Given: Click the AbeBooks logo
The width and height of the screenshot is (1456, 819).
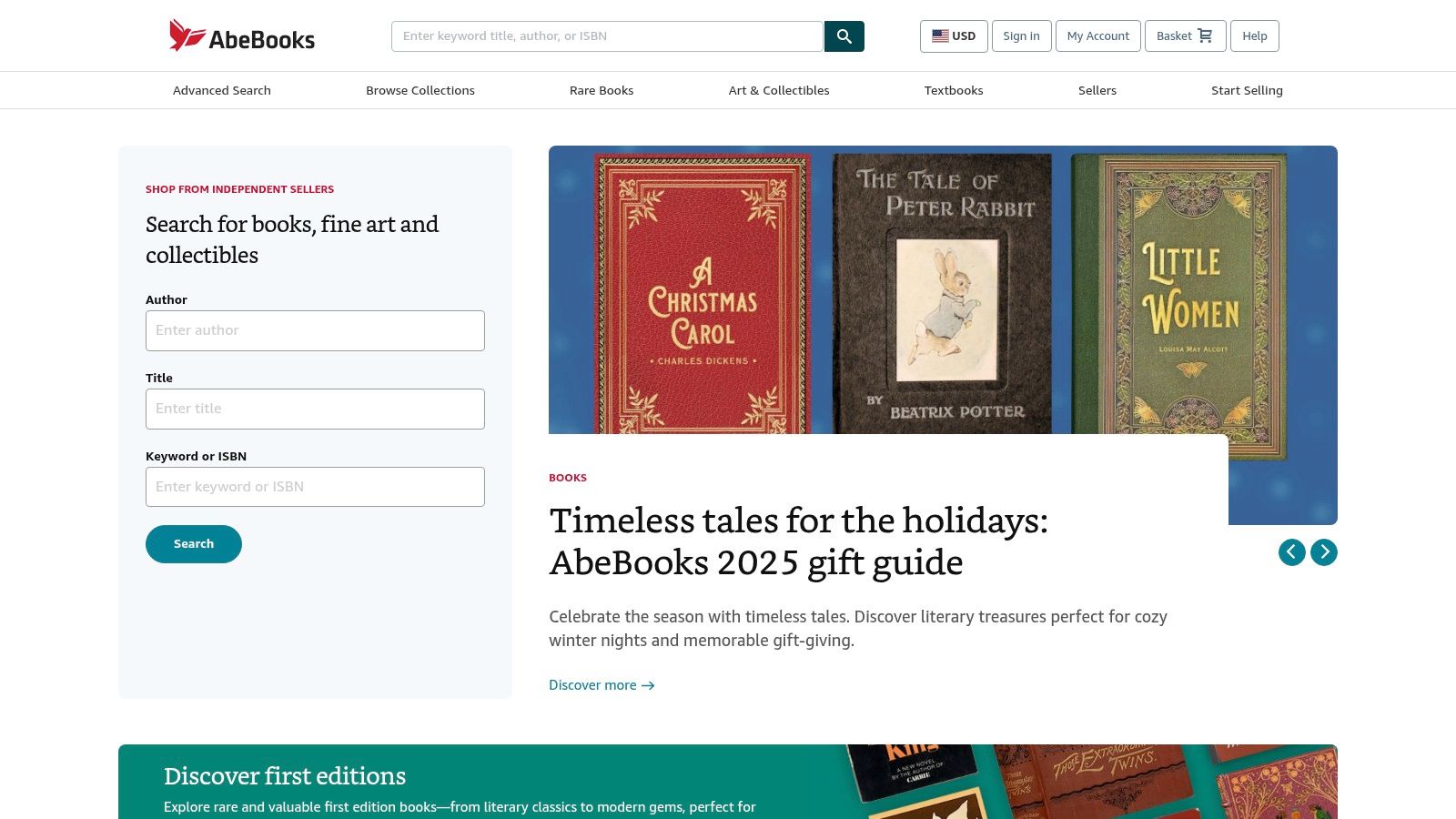Looking at the screenshot, I should 241,35.
